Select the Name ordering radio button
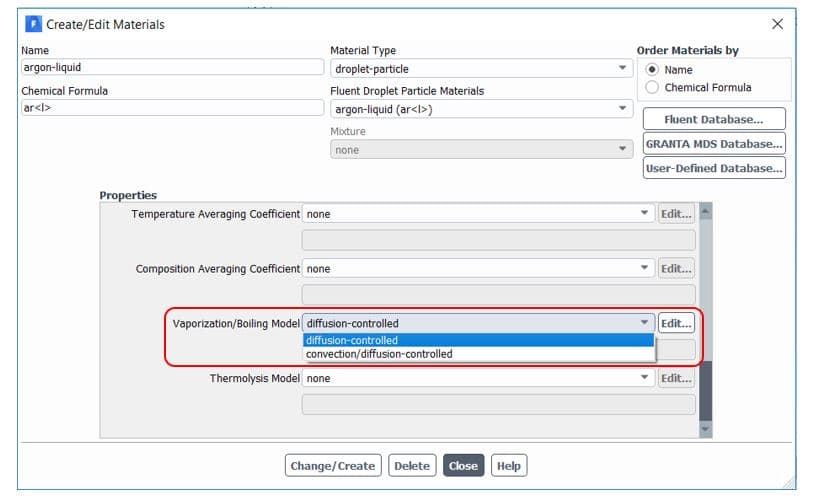Viewport: 818px width, 499px height. coord(653,70)
